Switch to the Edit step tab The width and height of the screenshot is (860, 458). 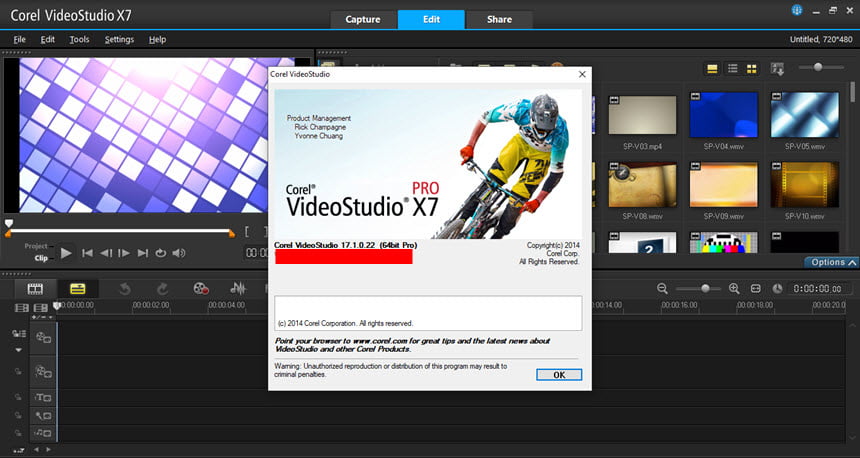pos(432,19)
